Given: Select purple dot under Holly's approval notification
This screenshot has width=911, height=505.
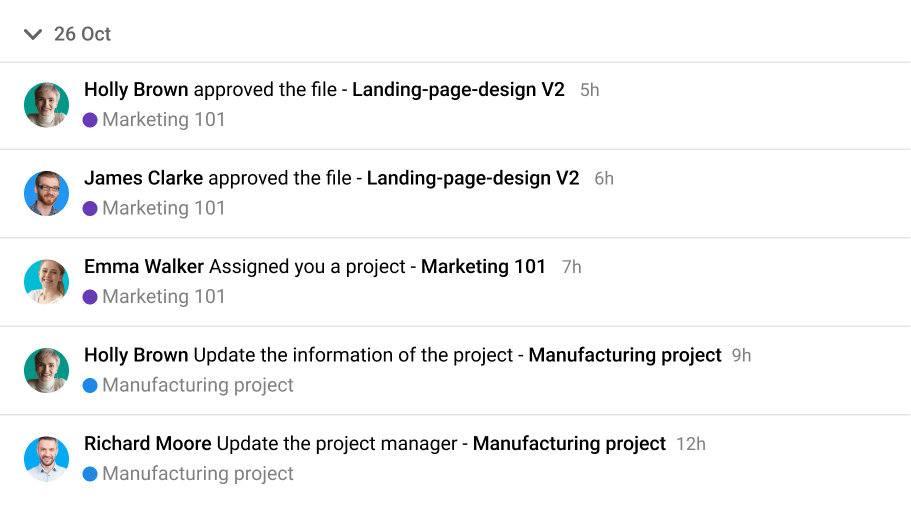Looking at the screenshot, I should point(90,120).
